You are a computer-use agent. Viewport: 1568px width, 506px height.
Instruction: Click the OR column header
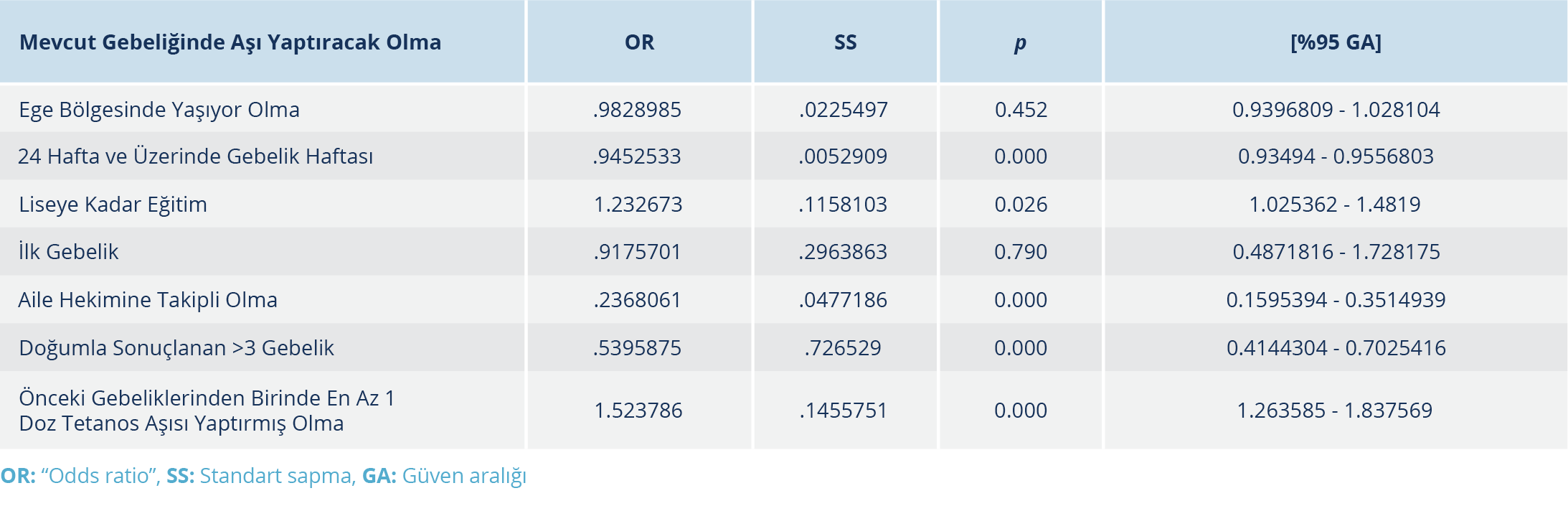click(x=639, y=42)
